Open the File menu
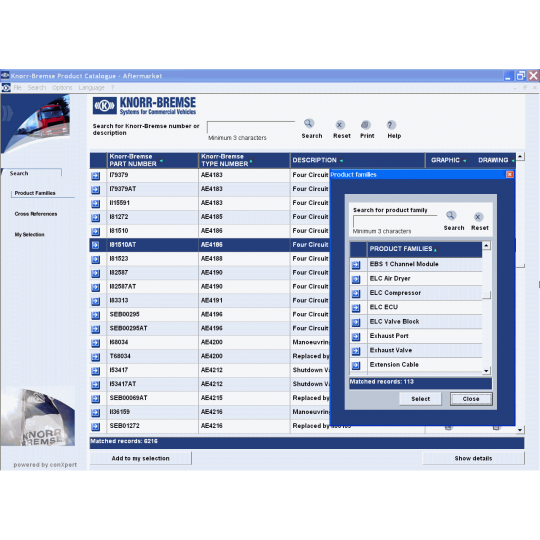The width and height of the screenshot is (540, 540). pos(17,88)
